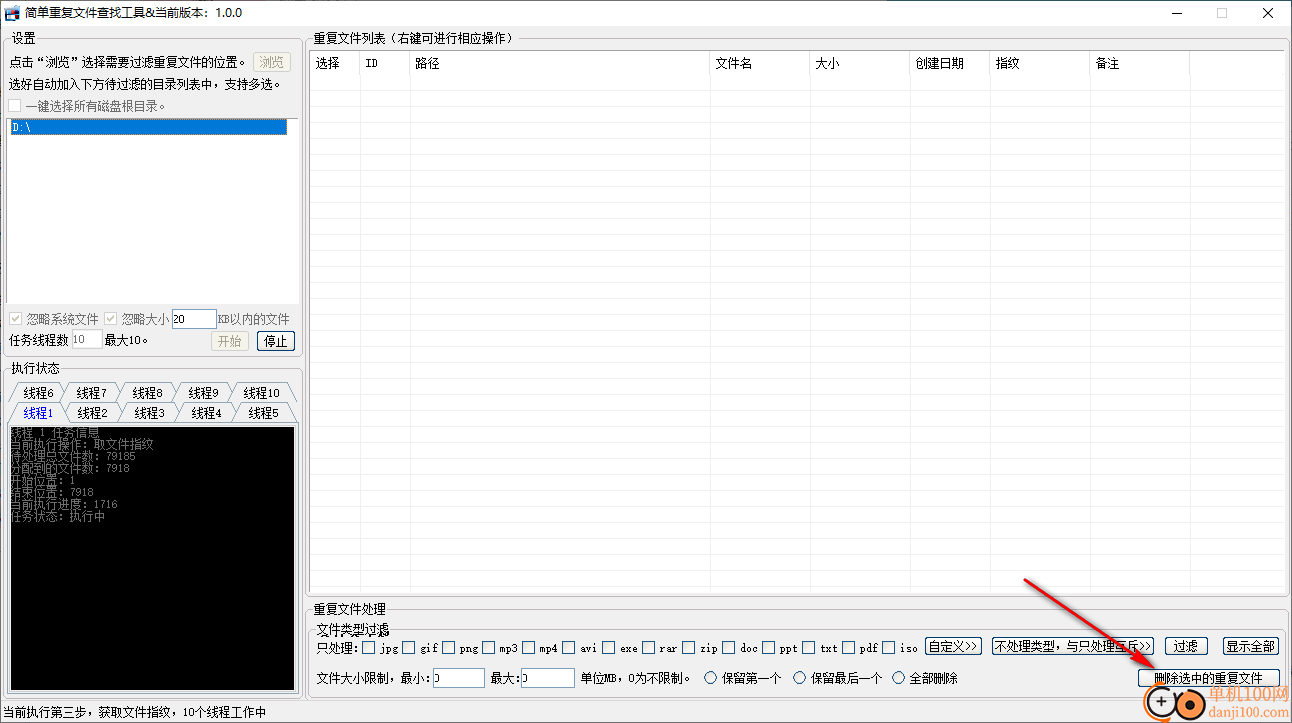Viewport: 1292px width, 723px height.
Task: Click the 路径 column header
Action: click(x=560, y=63)
